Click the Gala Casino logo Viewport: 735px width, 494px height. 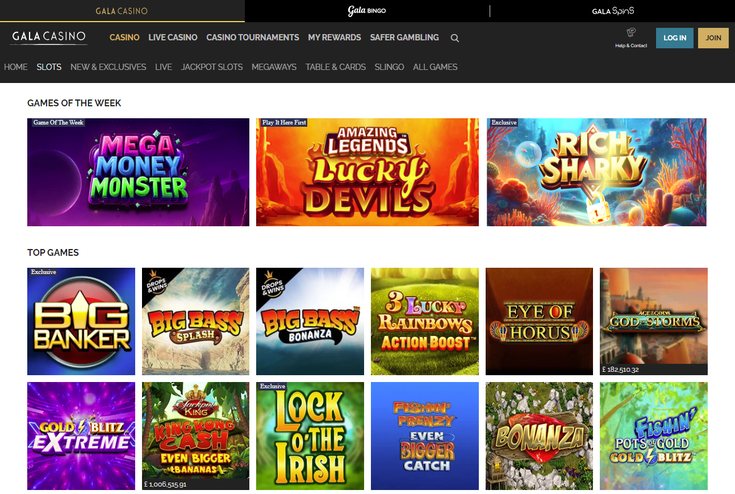coord(49,37)
